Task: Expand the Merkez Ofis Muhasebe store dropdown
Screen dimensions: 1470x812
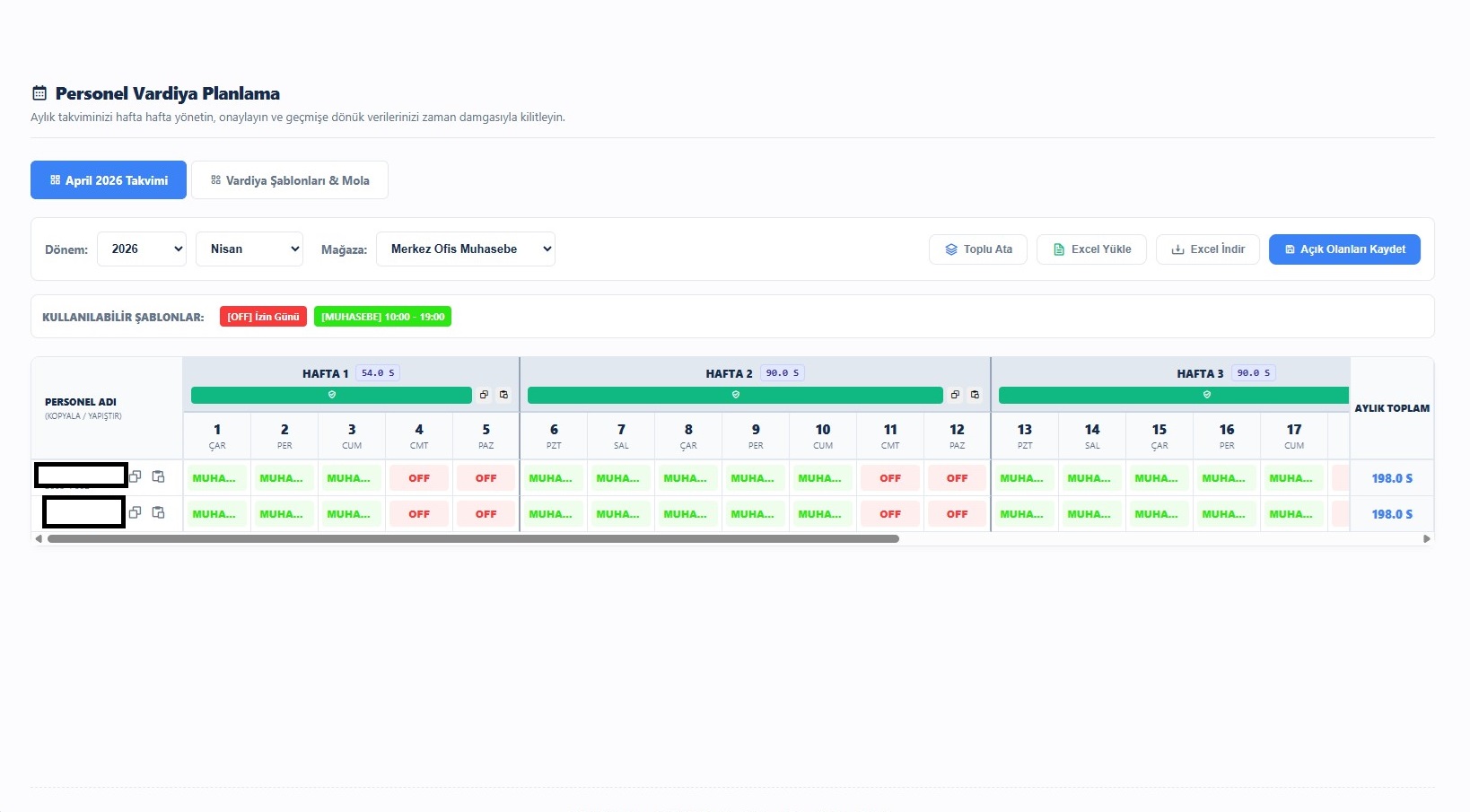Action: pyautogui.click(x=466, y=249)
